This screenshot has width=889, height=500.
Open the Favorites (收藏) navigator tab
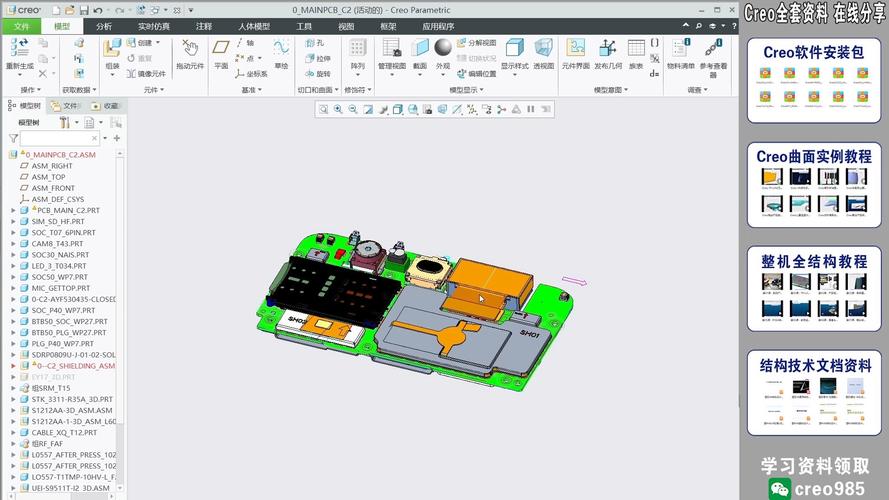tap(105, 106)
